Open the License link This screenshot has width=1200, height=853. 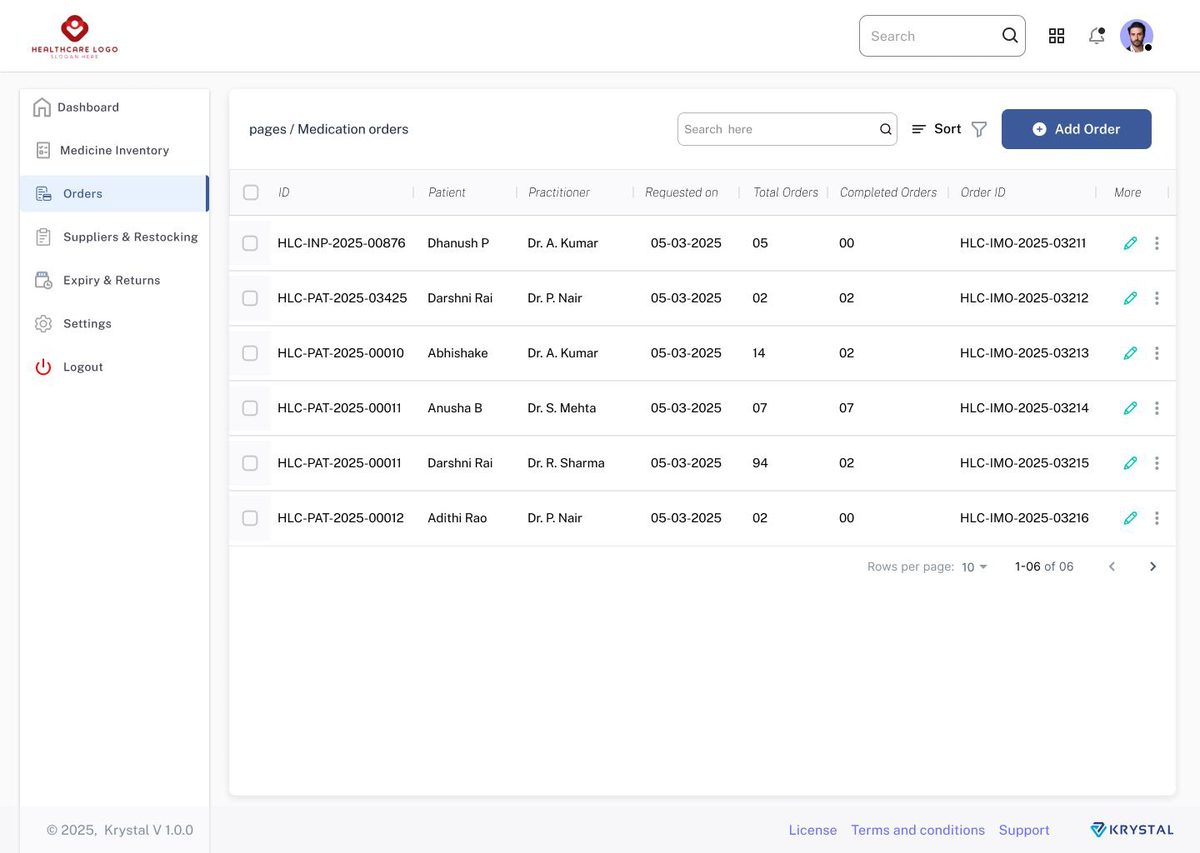pos(813,830)
